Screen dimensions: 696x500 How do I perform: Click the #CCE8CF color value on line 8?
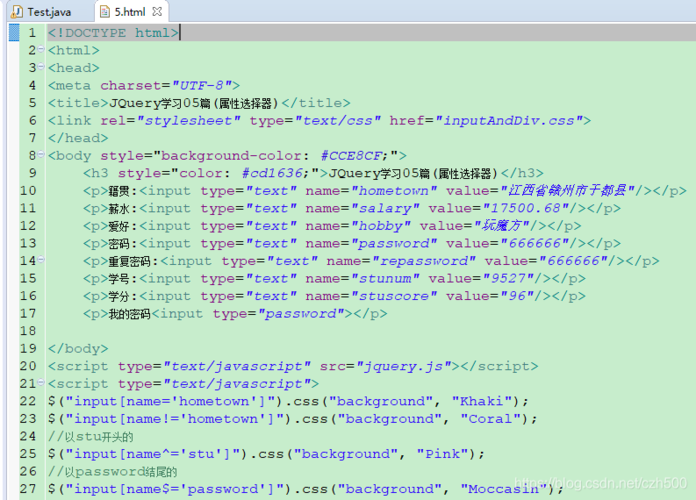[351, 156]
